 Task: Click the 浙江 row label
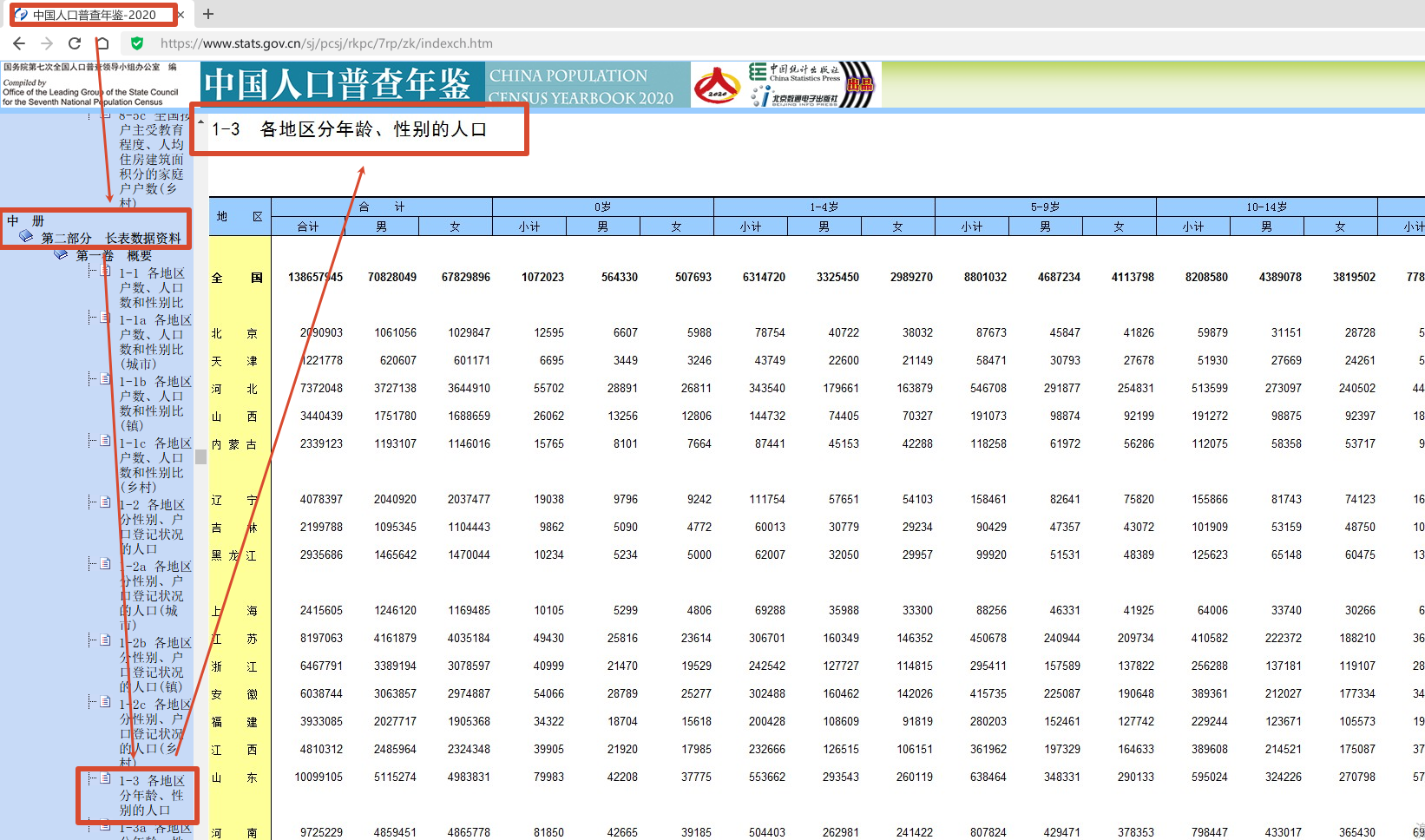pyautogui.click(x=234, y=666)
